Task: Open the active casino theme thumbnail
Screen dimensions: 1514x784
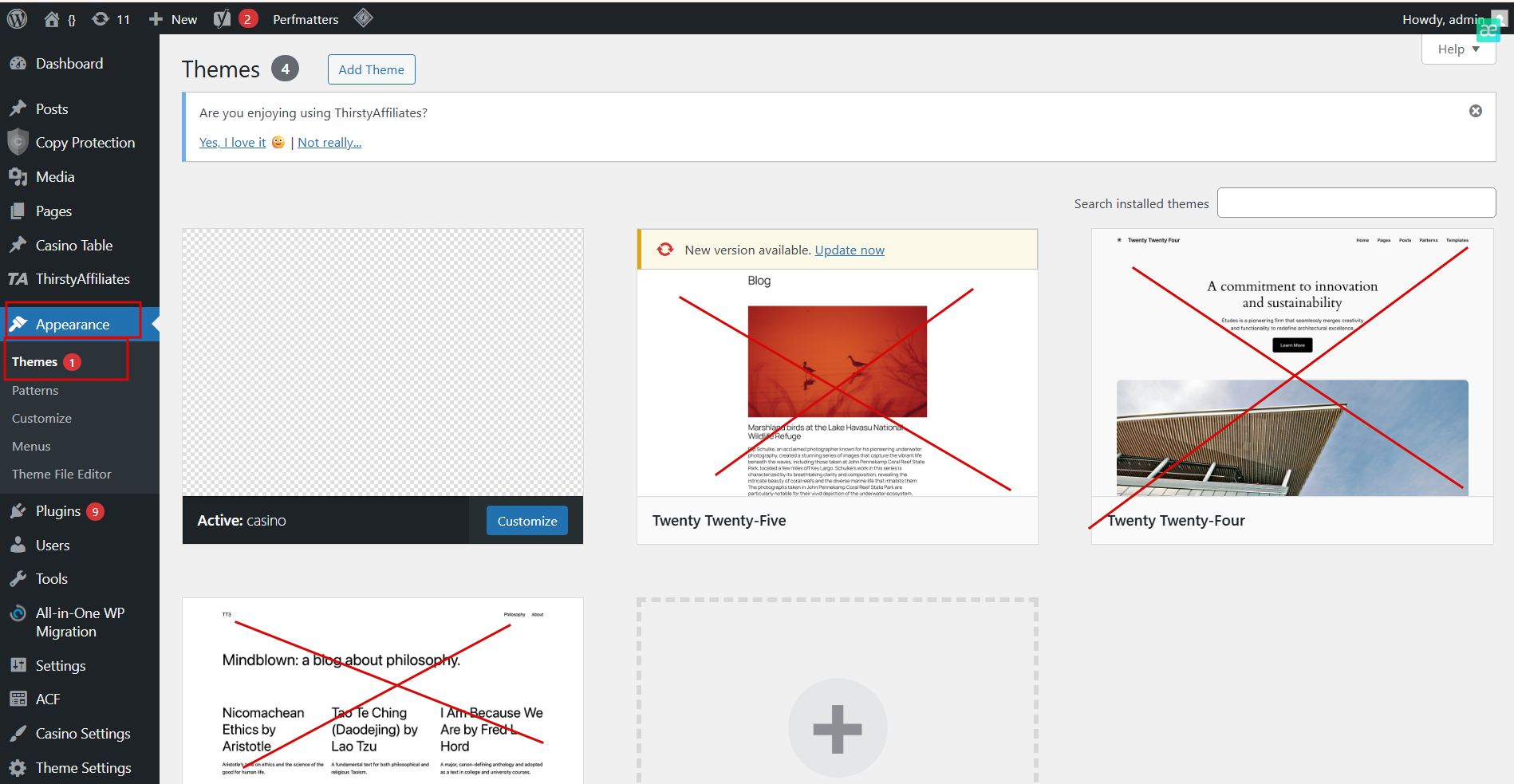Action: pyautogui.click(x=383, y=363)
